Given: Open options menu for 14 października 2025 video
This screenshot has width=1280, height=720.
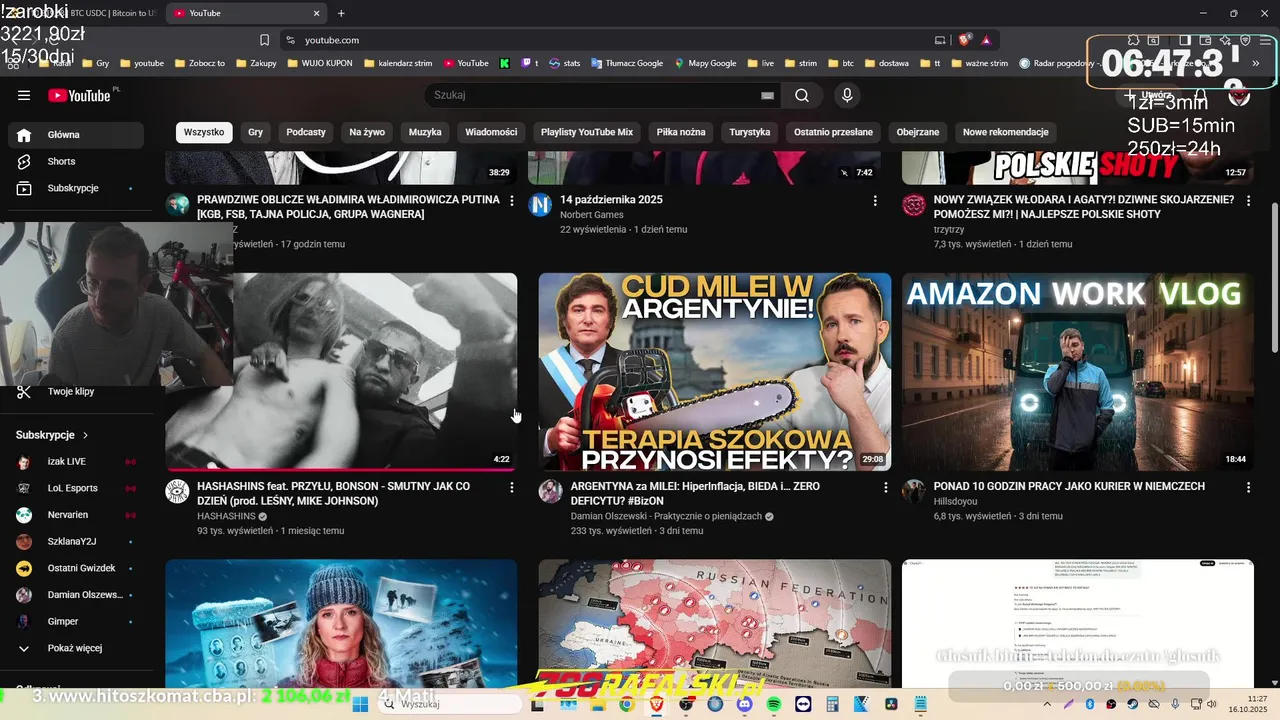Looking at the screenshot, I should pos(875,201).
